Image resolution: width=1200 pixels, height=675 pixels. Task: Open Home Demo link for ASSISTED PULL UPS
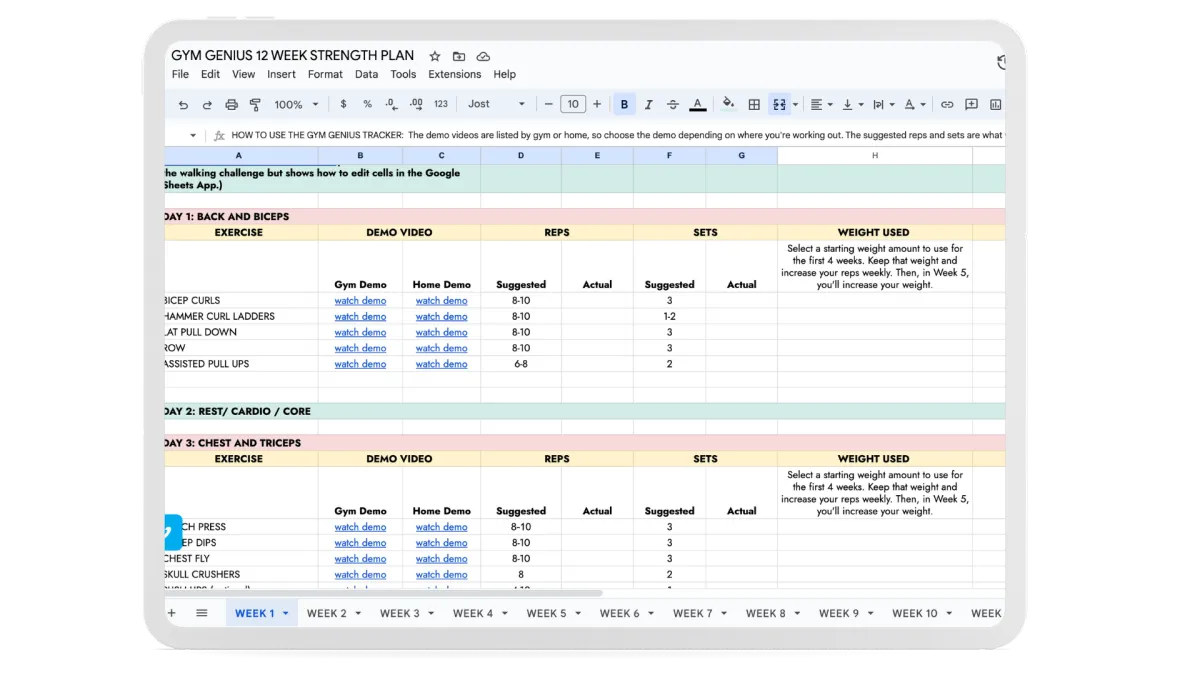coord(441,364)
